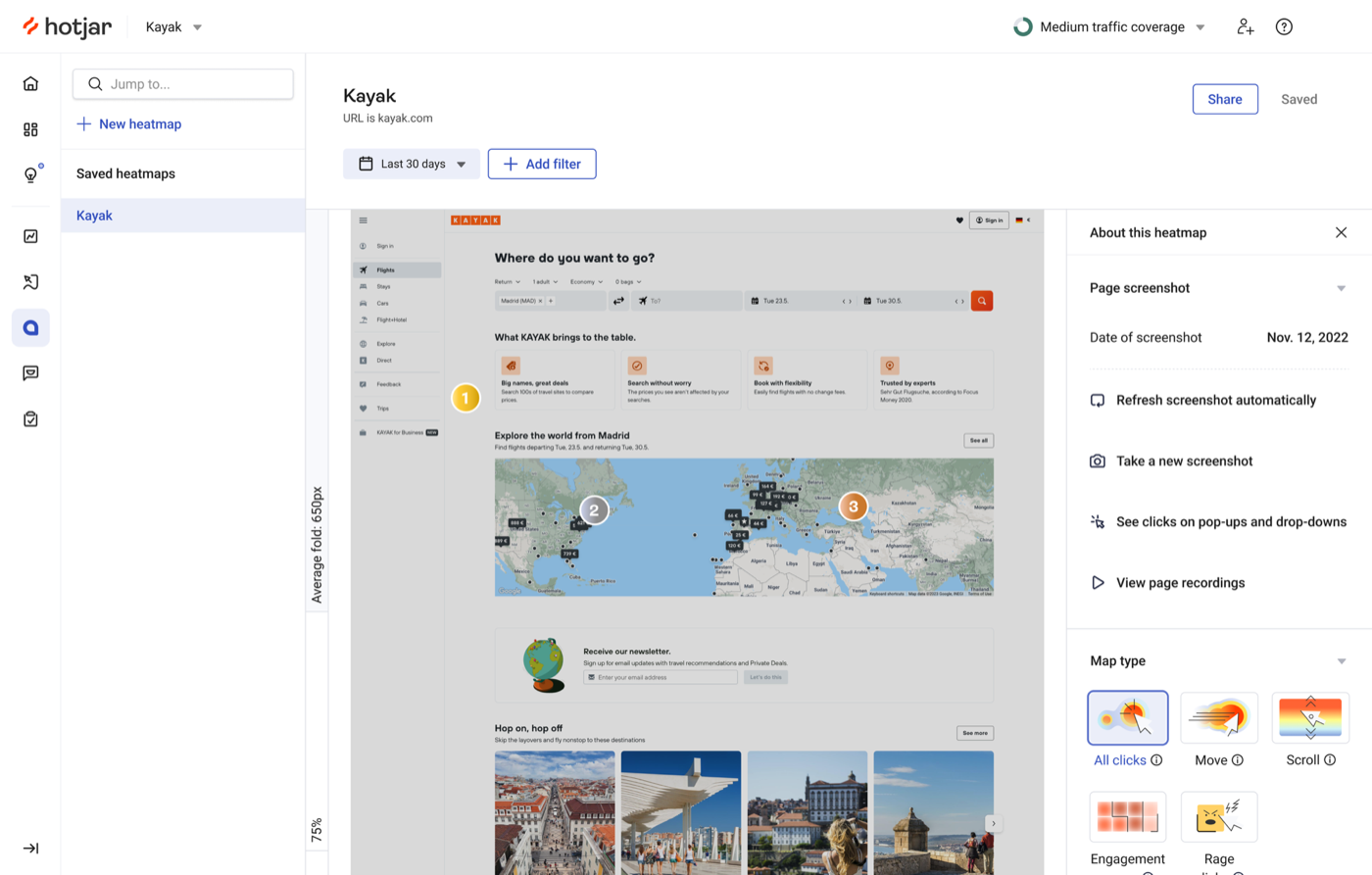Screen dimensions: 1372x875
Task: Click the traffic coverage ring indicator
Action: click(x=1022, y=26)
